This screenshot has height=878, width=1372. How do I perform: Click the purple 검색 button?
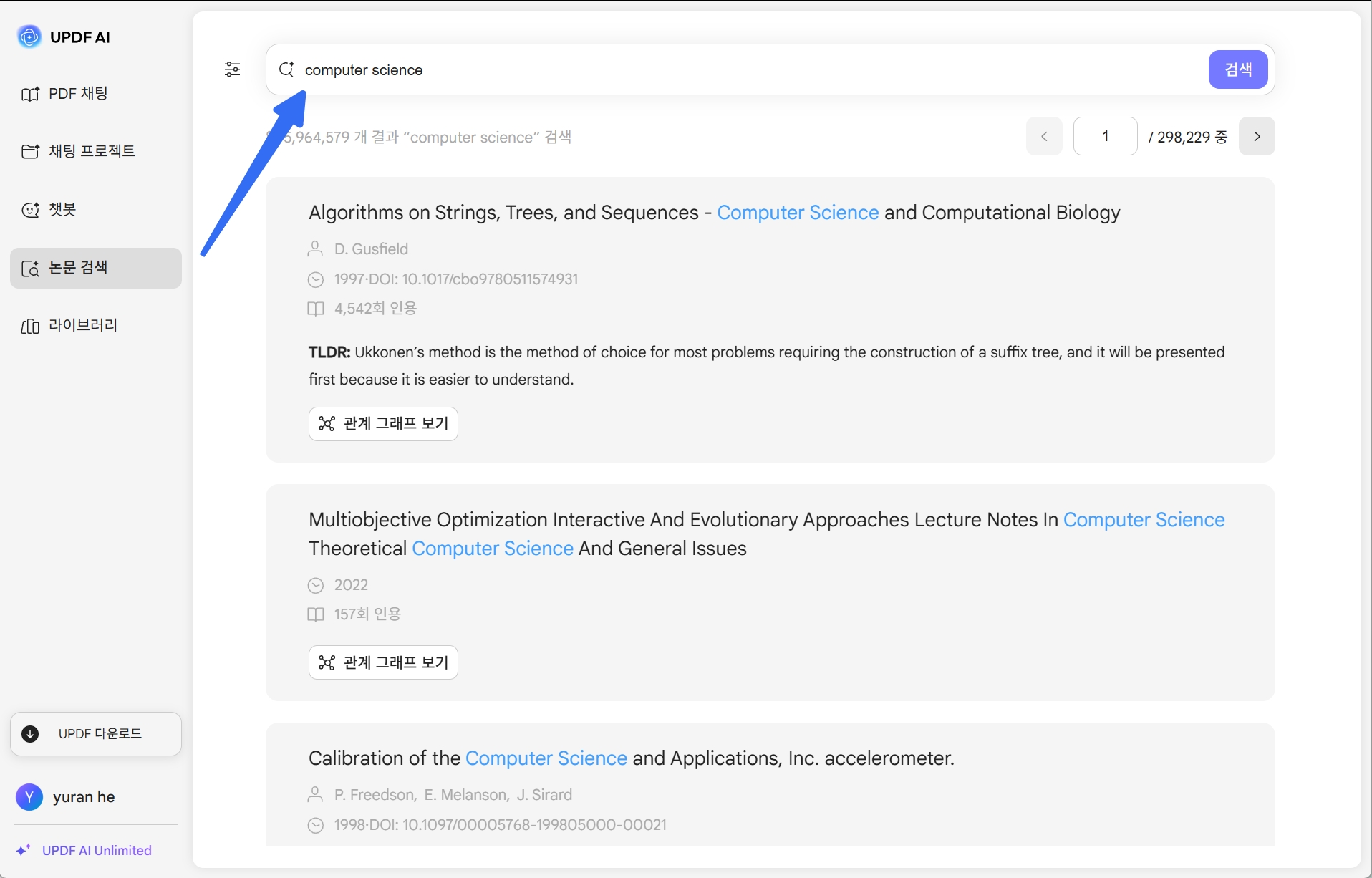click(1238, 69)
